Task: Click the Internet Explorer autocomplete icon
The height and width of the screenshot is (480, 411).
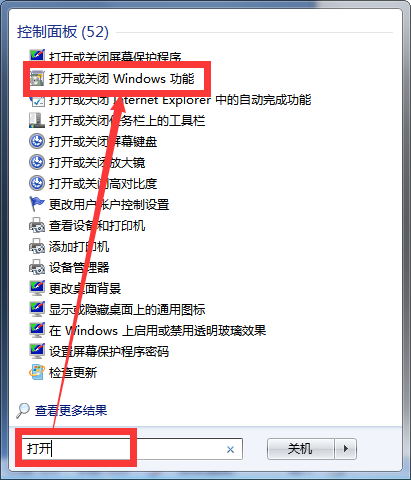Action: 37,100
